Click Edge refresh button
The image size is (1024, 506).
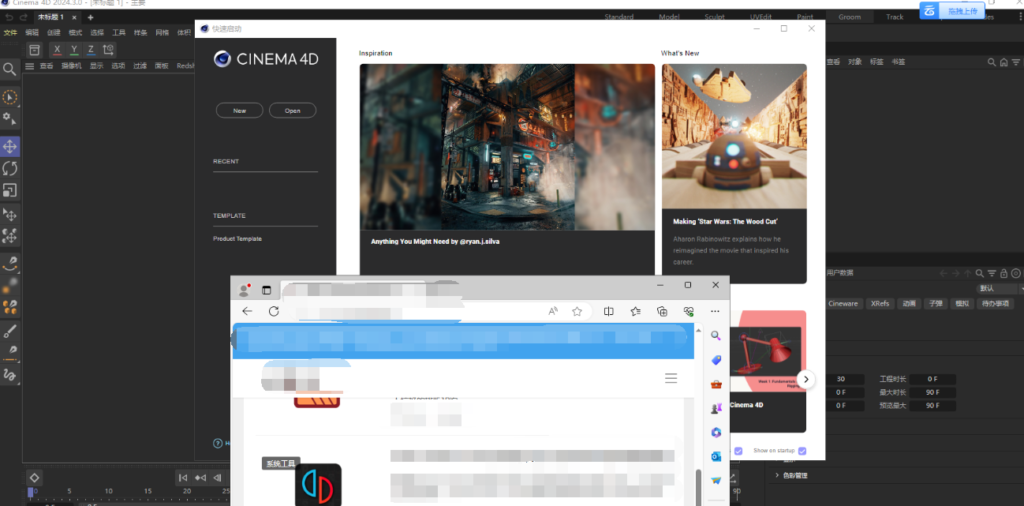tap(274, 311)
